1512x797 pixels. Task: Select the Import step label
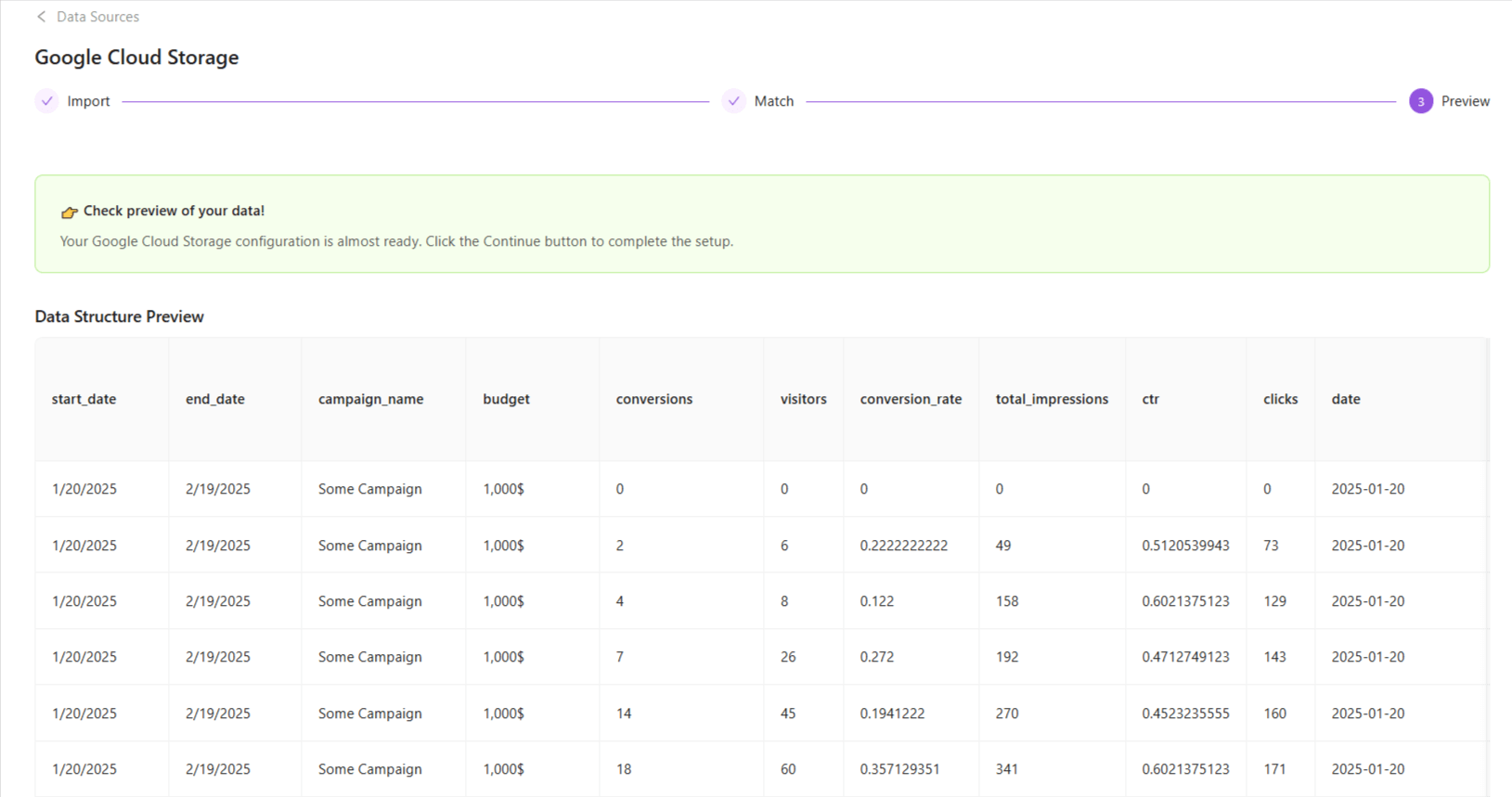(88, 101)
